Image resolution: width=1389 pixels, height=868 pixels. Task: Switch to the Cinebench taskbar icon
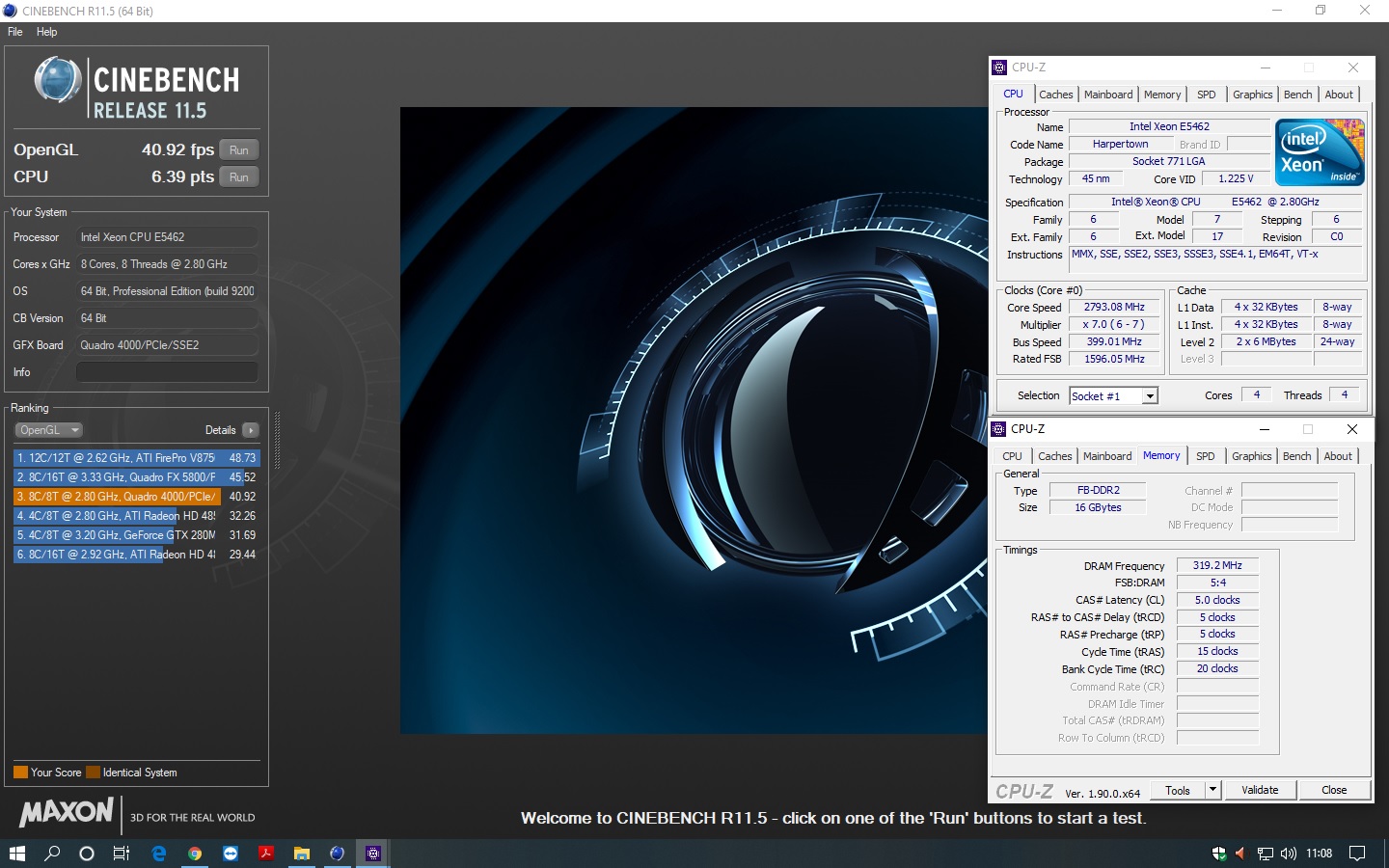point(337,854)
